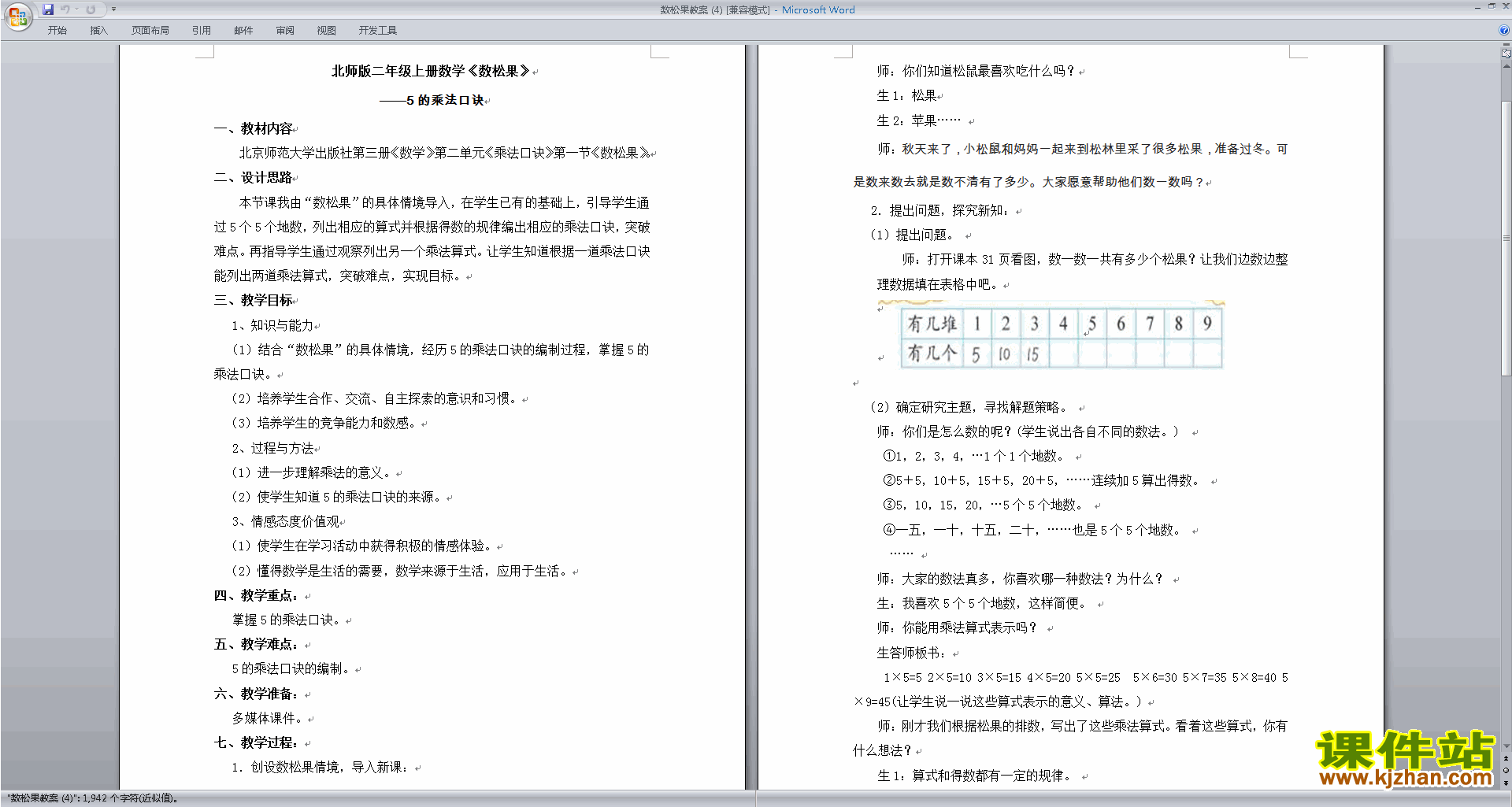1512x807 pixels.
Task: Click the subtitle ——5的乘法口诀
Action: [432, 100]
